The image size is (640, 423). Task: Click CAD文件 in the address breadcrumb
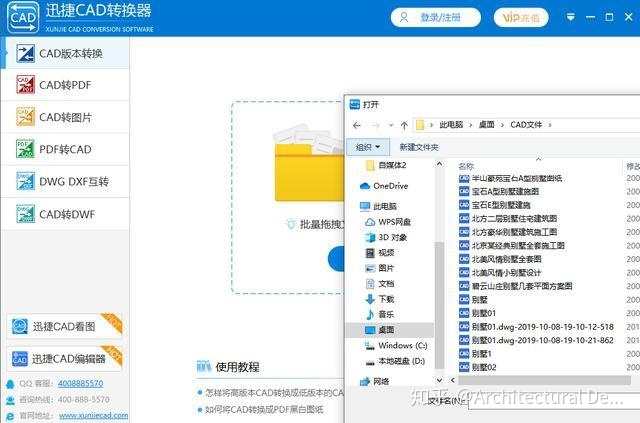526,125
